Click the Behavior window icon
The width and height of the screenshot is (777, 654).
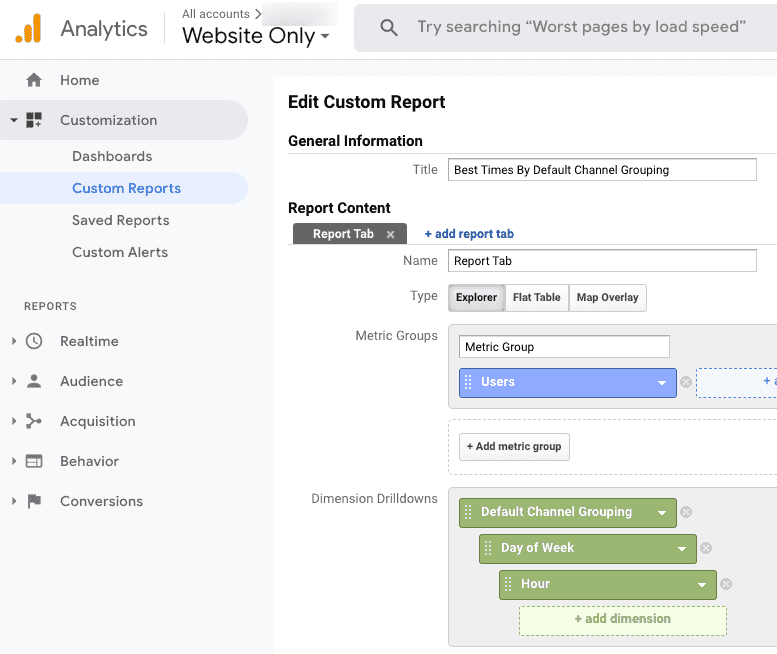pos(34,461)
